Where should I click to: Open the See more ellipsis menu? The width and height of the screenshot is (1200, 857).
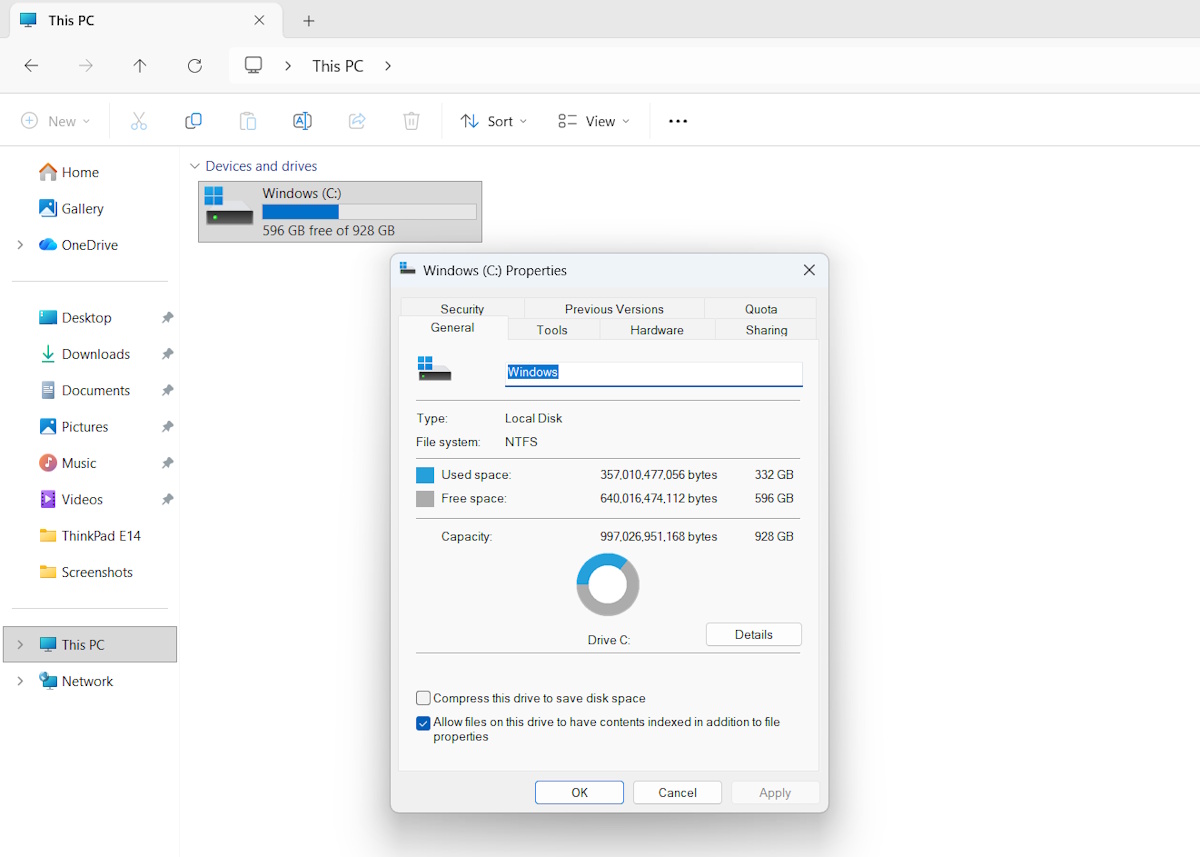[678, 121]
